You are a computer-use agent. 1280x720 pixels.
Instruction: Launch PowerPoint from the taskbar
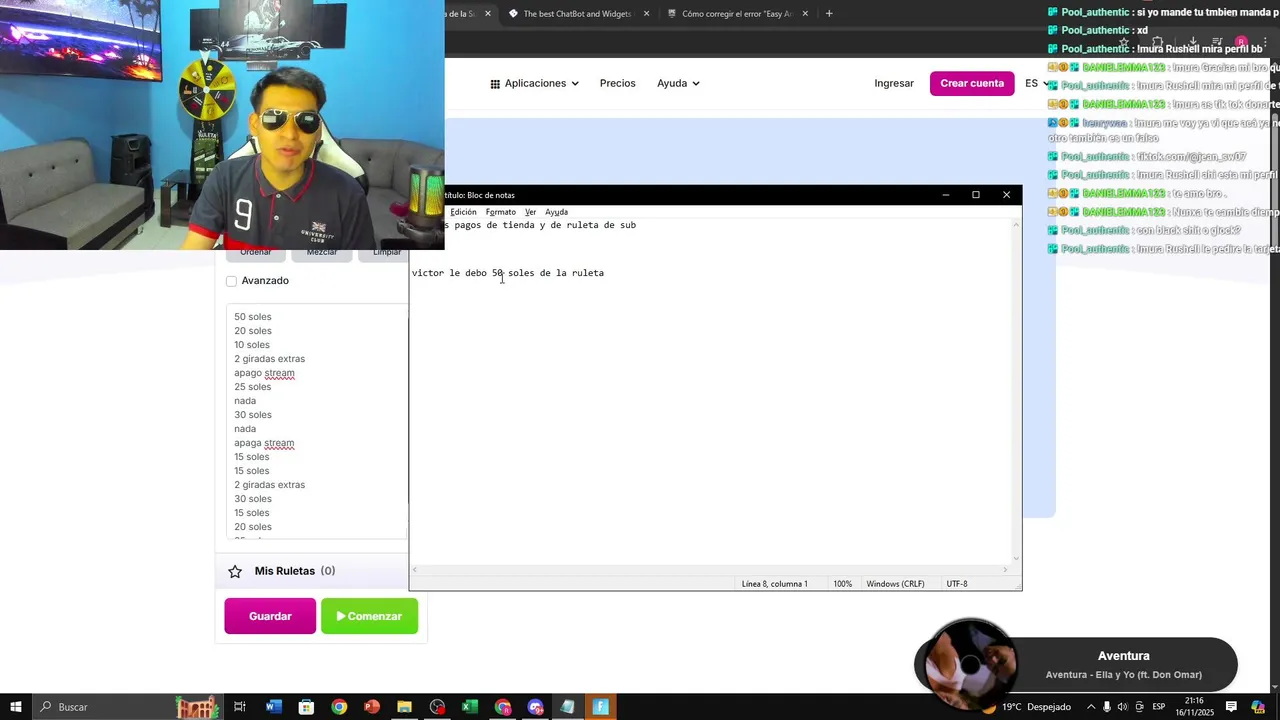click(372, 707)
